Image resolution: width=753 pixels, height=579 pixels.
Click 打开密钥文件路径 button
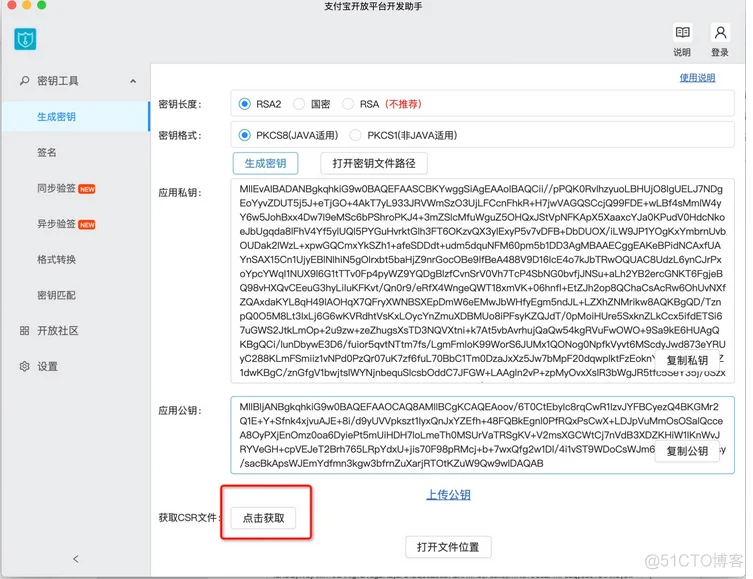tap(374, 163)
